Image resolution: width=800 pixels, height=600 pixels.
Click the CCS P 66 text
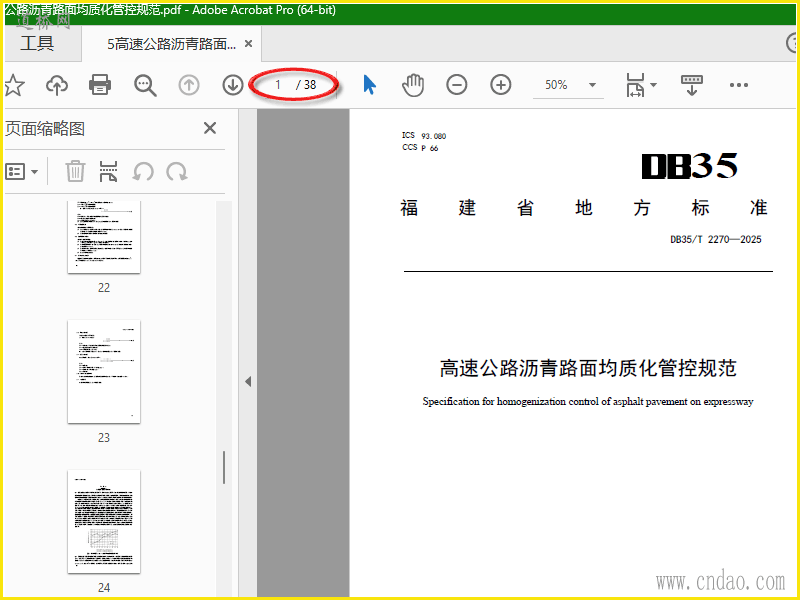[x=420, y=147]
